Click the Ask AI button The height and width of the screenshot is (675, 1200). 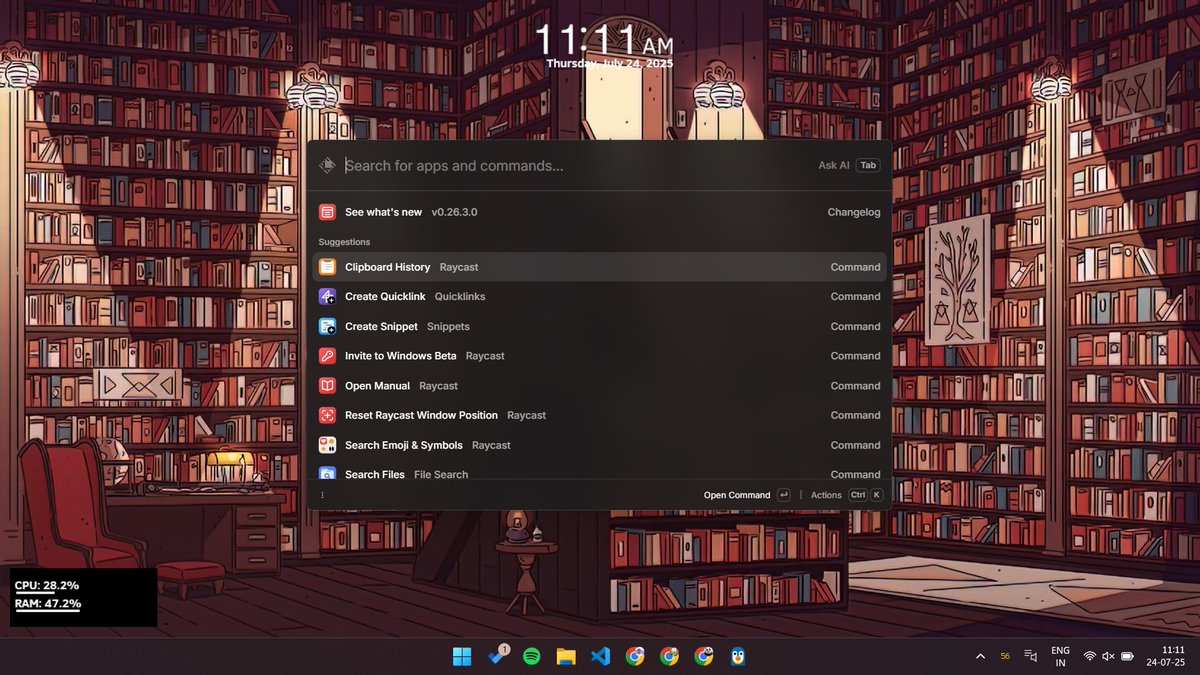tap(834, 165)
